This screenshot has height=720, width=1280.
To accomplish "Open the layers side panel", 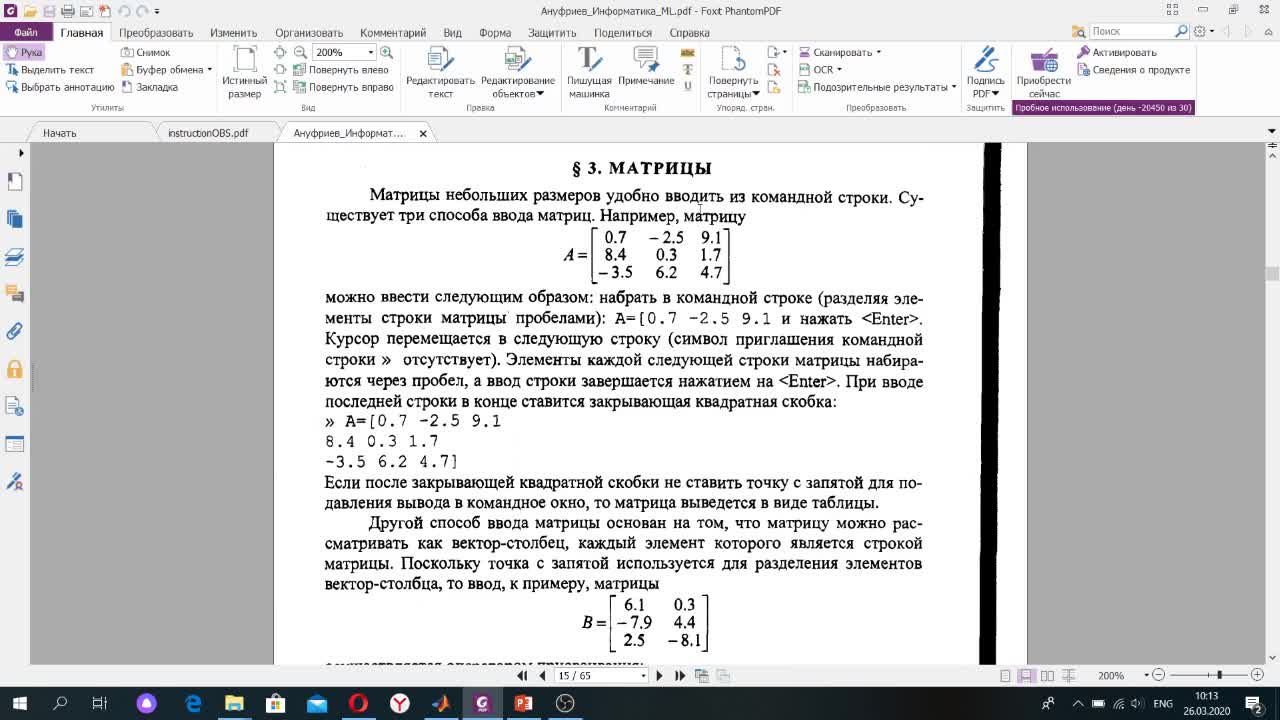I will coord(14,256).
